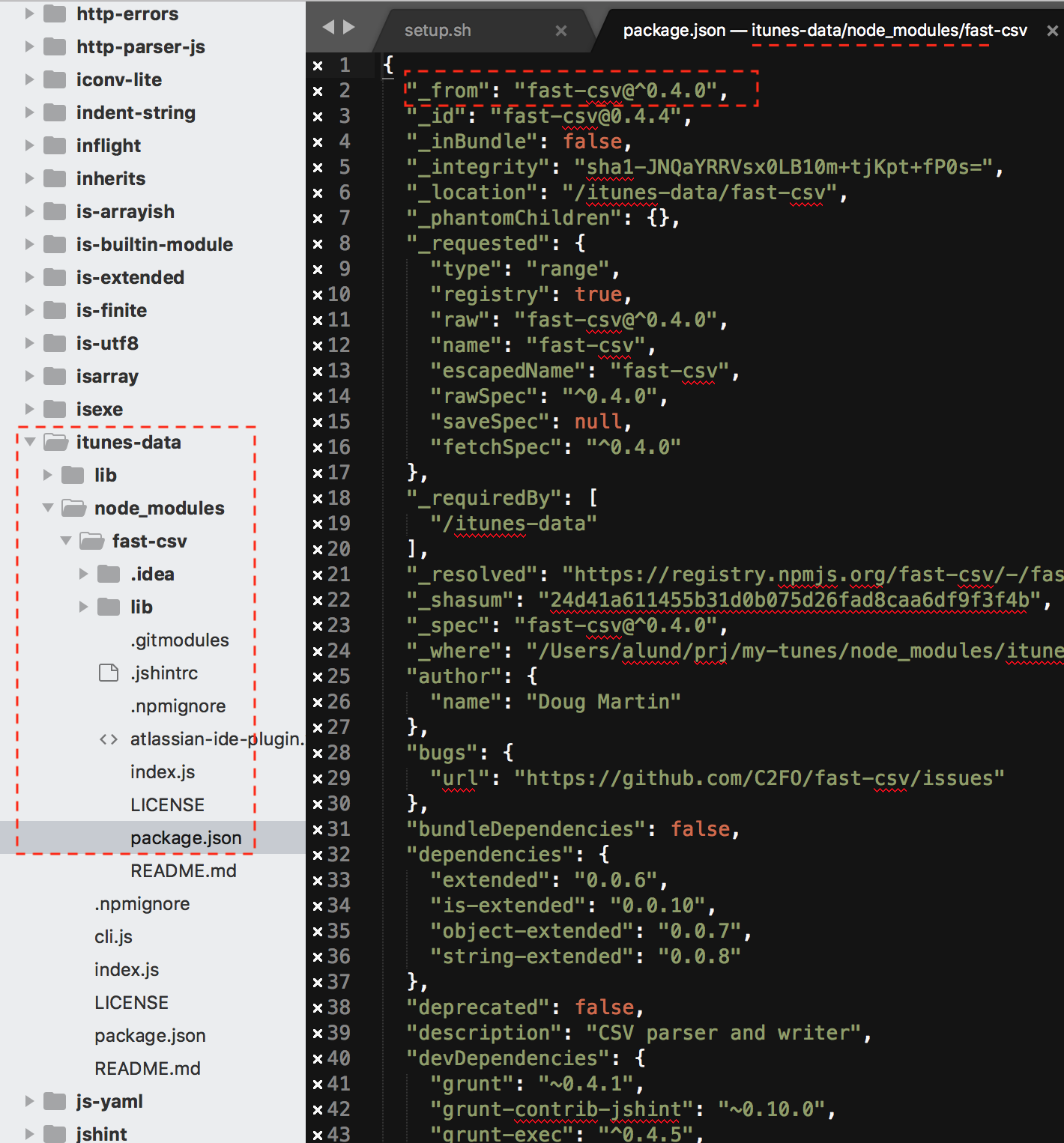Open fast-csv LICENSE file
Image resolution: width=1064 pixels, height=1143 pixels.
coord(167,805)
